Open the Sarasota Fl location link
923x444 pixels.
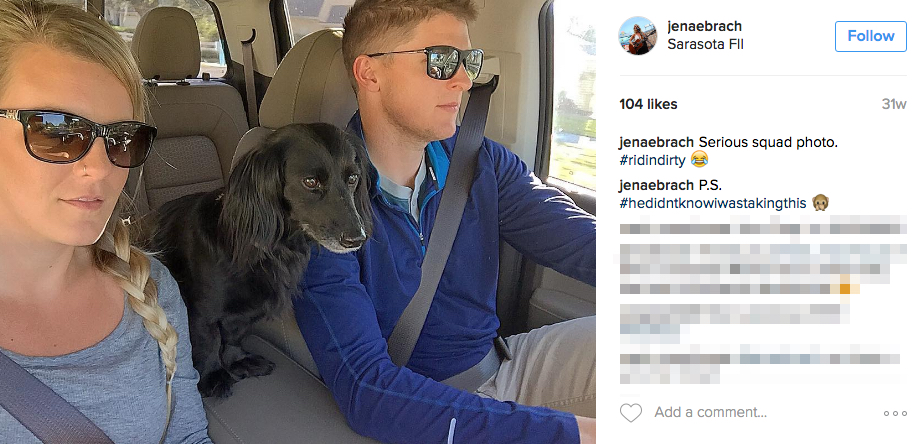705,45
